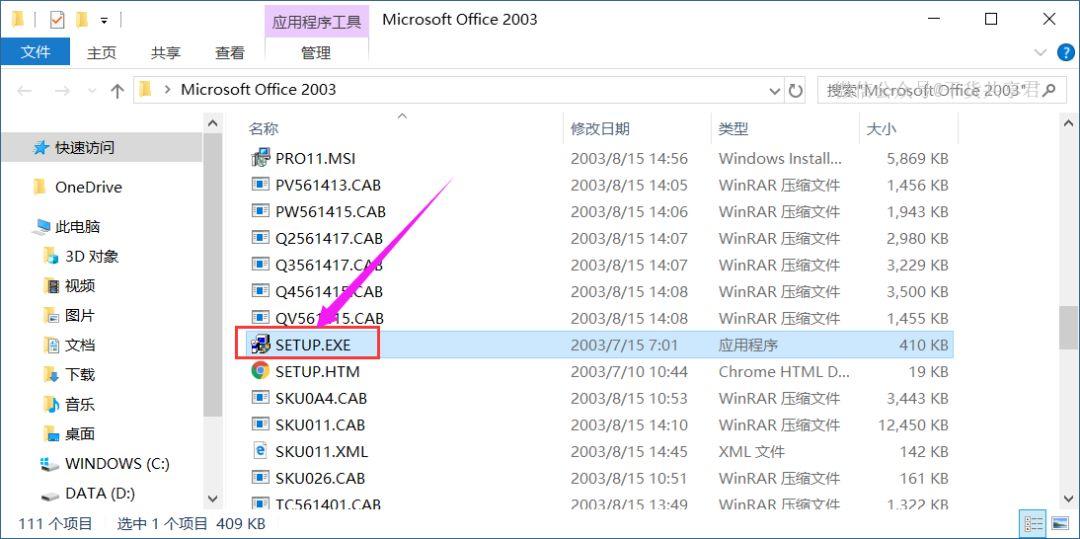This screenshot has height=539, width=1080.
Task: Click the Help question mark icon
Action: click(x=1066, y=52)
